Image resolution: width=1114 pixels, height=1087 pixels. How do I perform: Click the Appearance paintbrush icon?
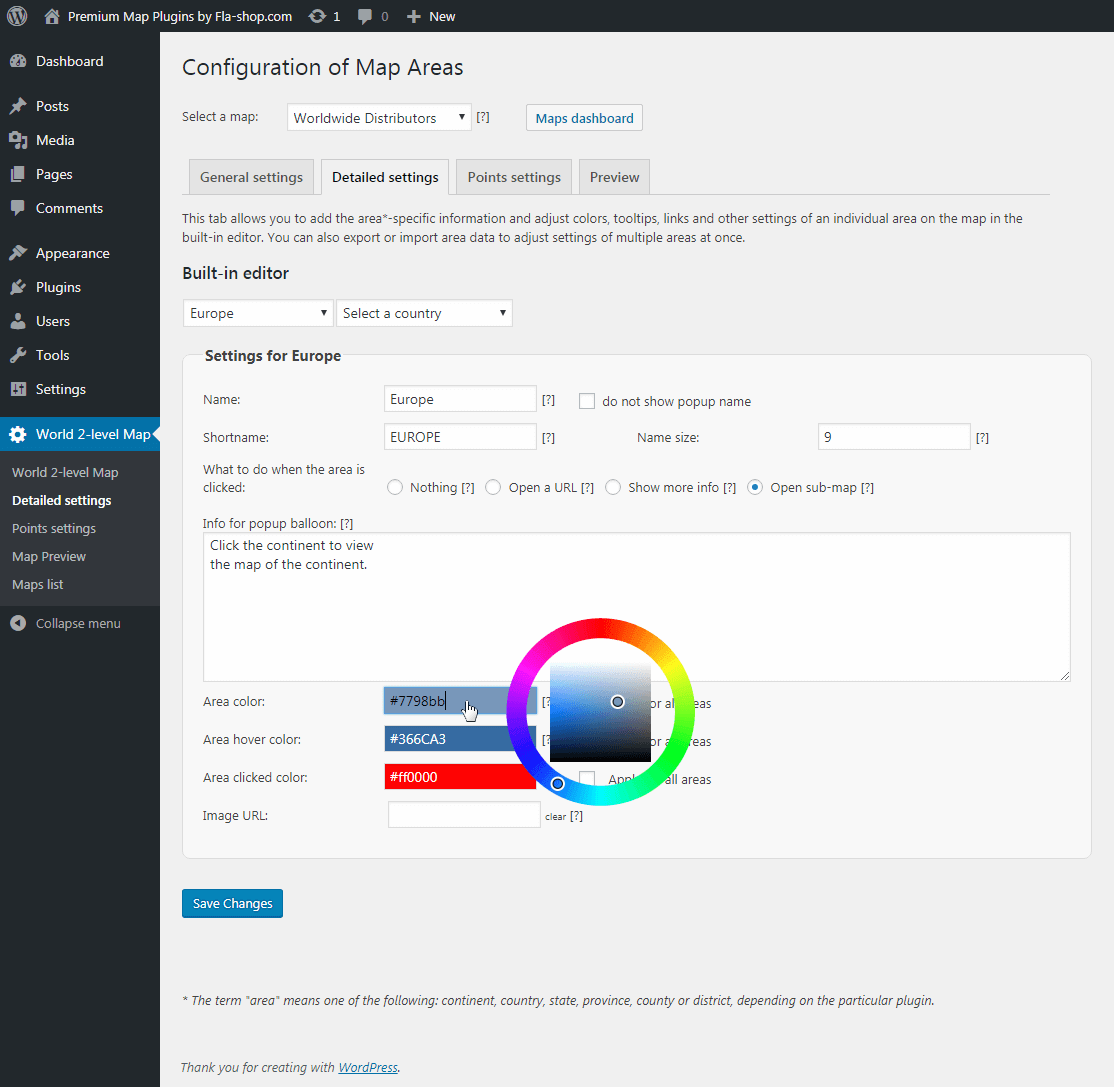(x=18, y=253)
